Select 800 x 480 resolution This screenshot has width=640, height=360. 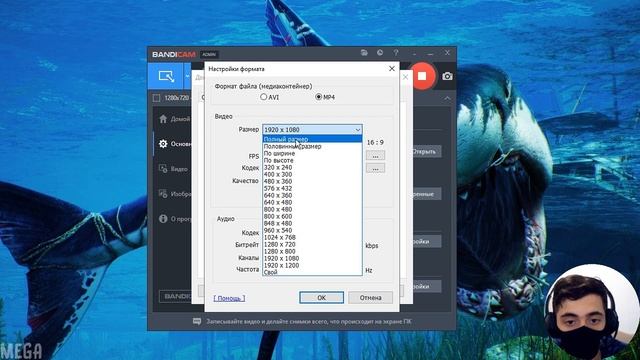tap(312, 209)
